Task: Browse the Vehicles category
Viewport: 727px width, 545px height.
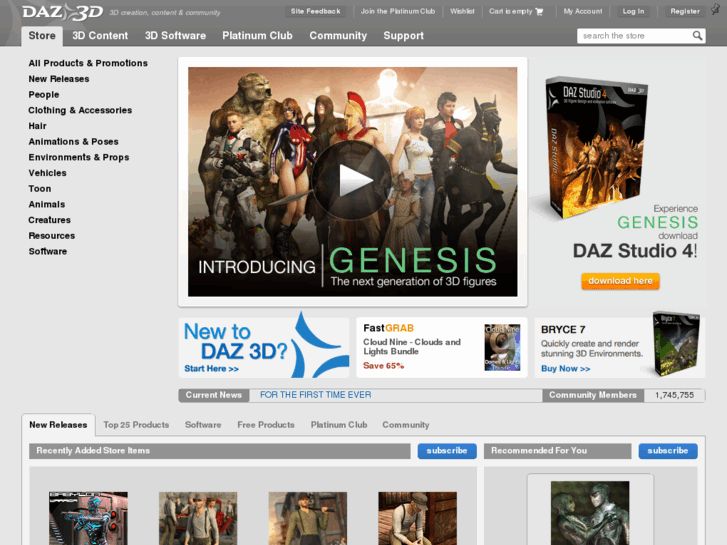Action: click(x=47, y=173)
